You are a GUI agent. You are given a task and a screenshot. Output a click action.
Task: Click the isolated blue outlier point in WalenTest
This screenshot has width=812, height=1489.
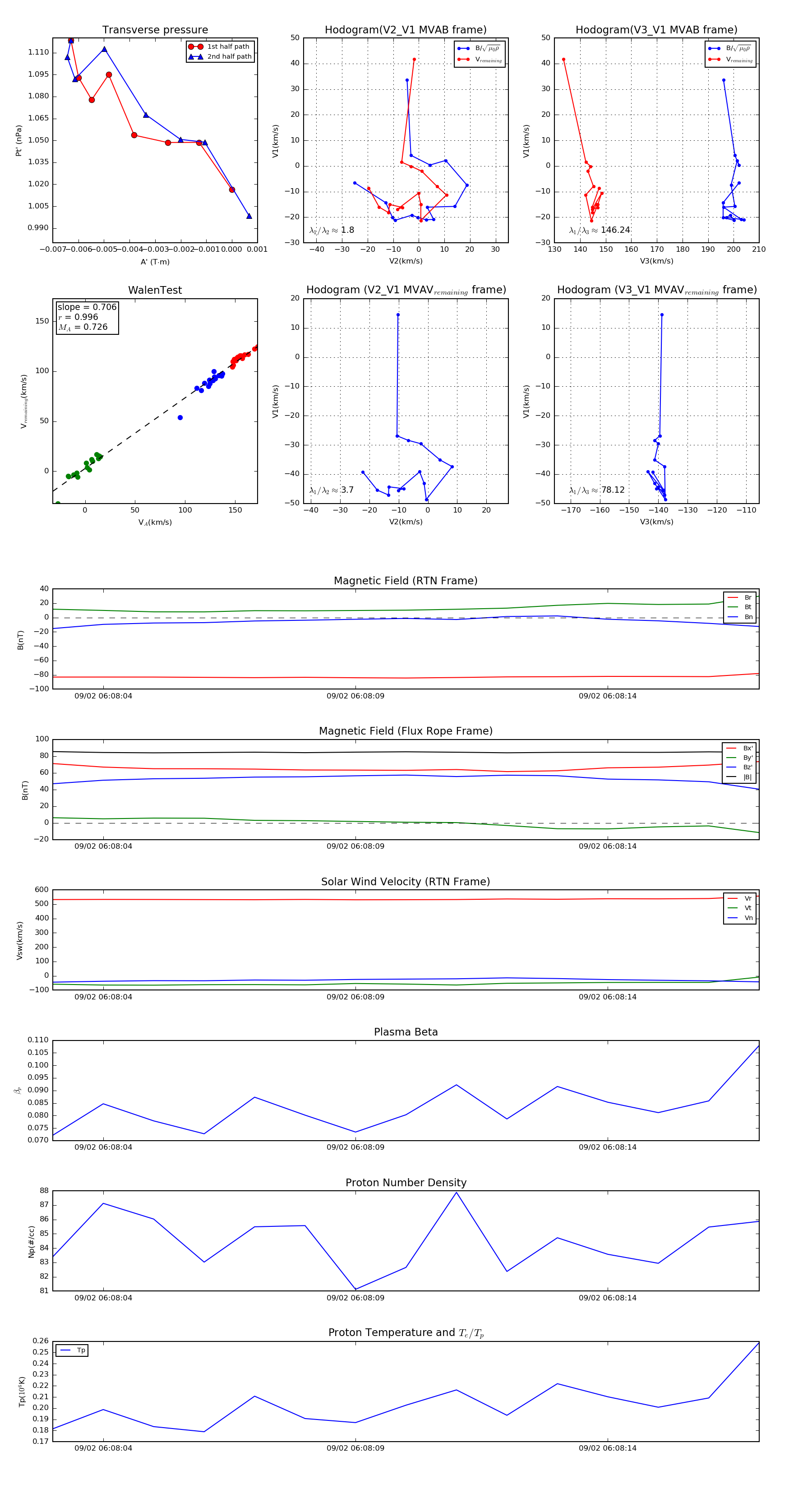[x=180, y=417]
